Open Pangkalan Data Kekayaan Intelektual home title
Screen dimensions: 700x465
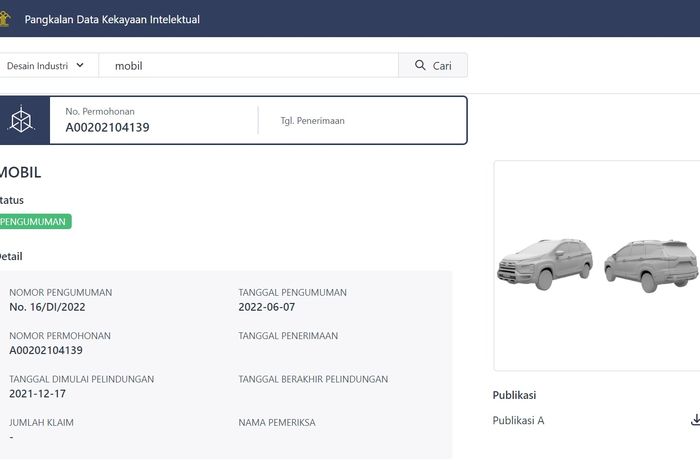(112, 20)
